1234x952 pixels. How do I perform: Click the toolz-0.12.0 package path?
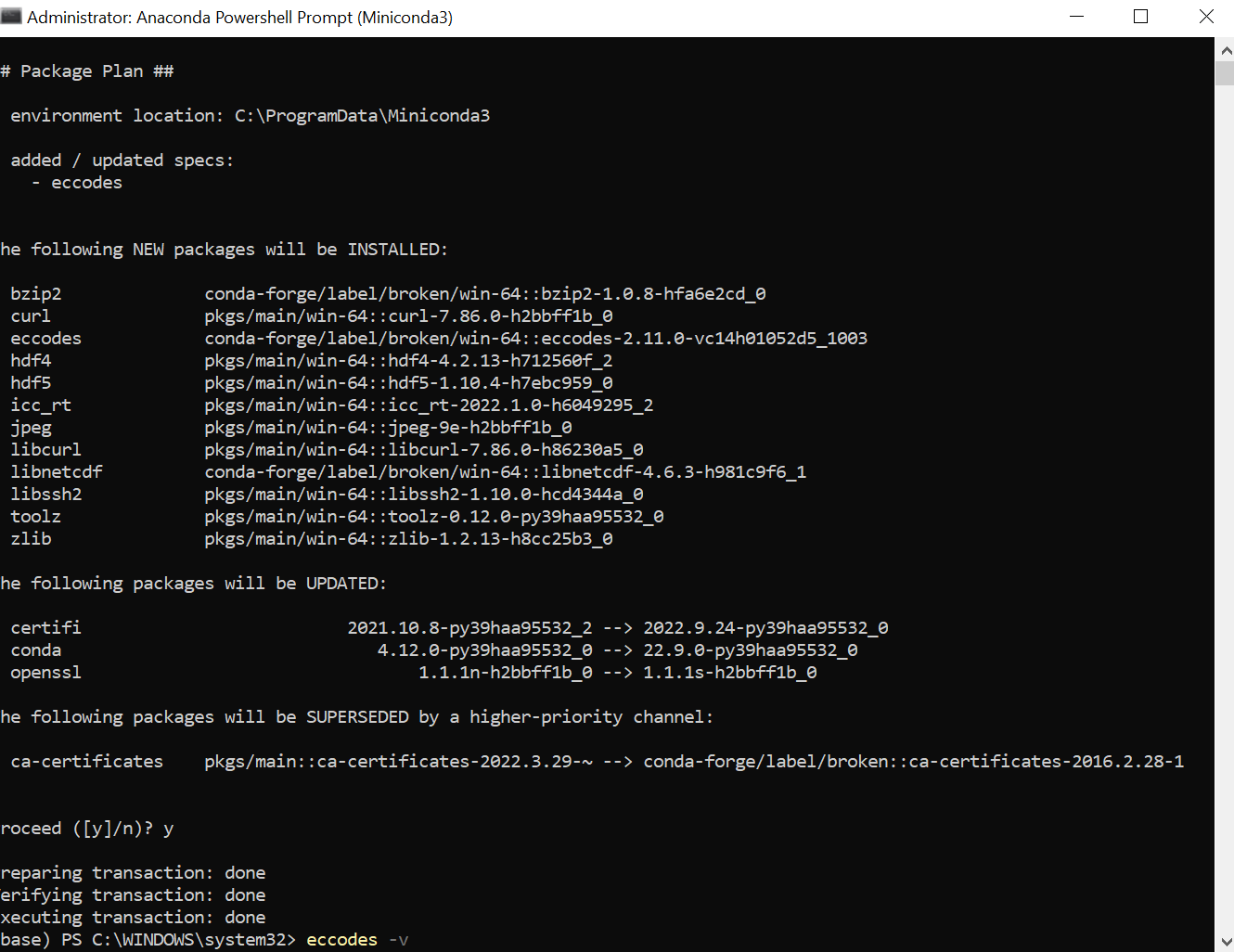434,517
